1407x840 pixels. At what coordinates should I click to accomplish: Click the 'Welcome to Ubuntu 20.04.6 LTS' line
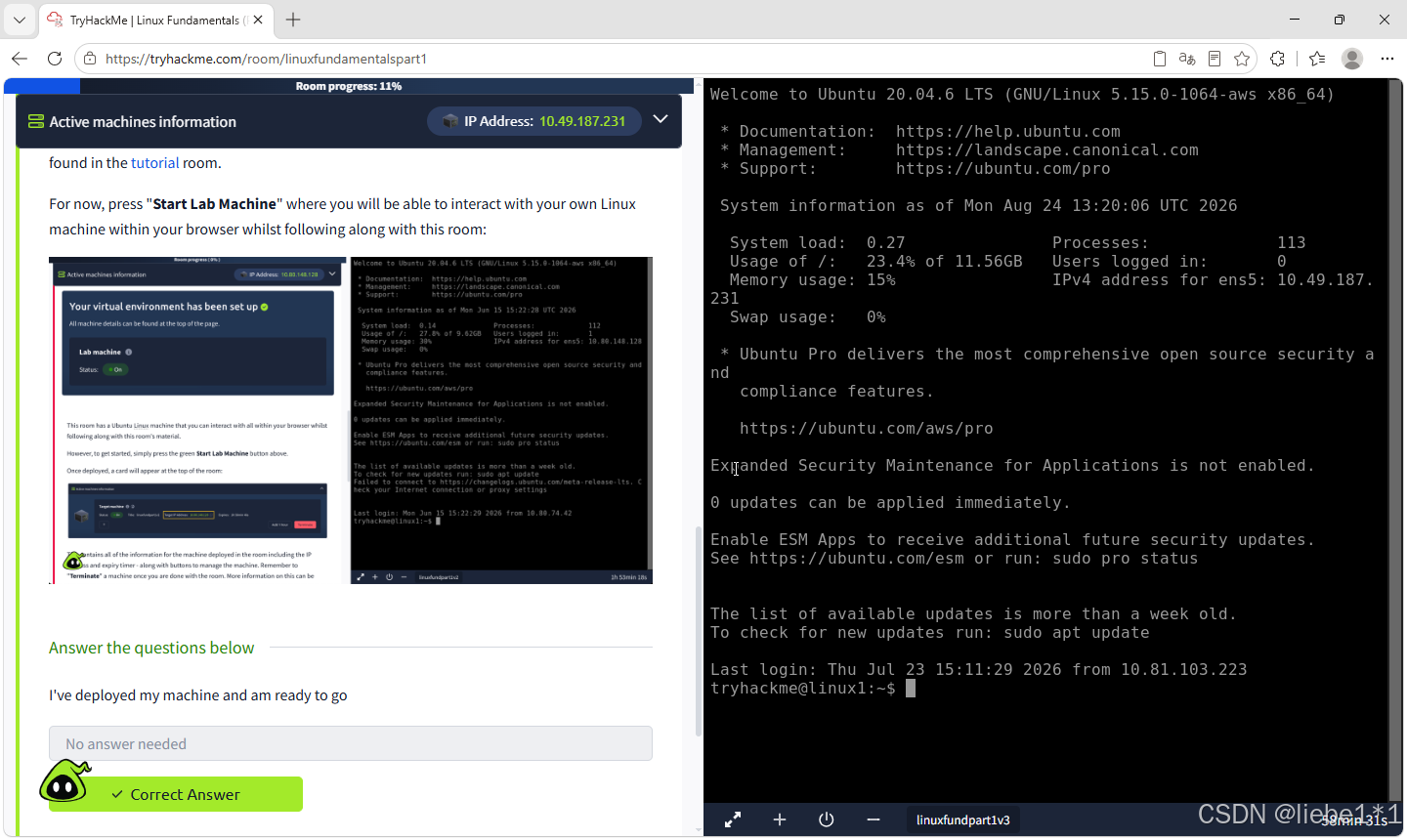coord(1022,95)
